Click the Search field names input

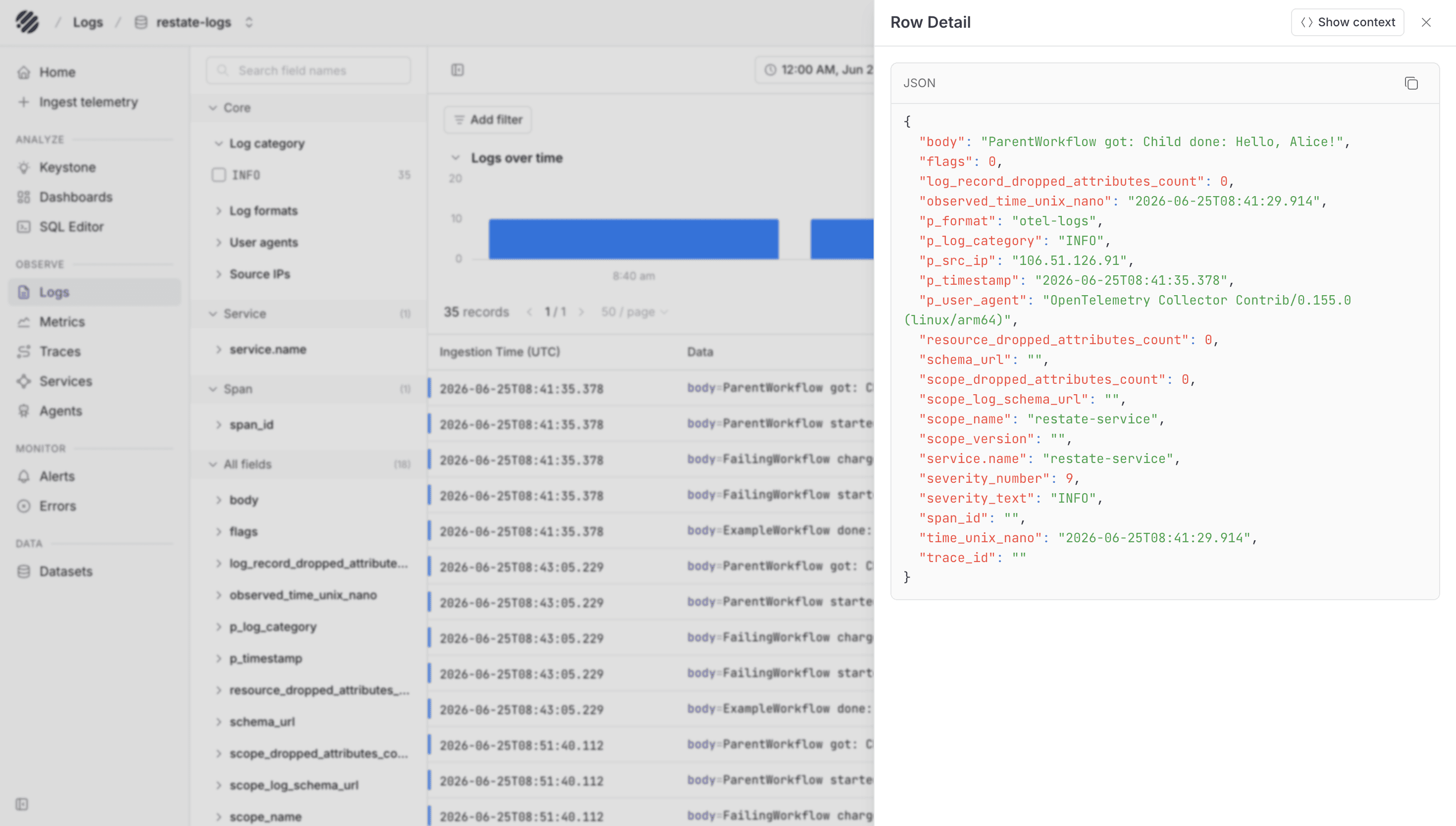coord(309,70)
